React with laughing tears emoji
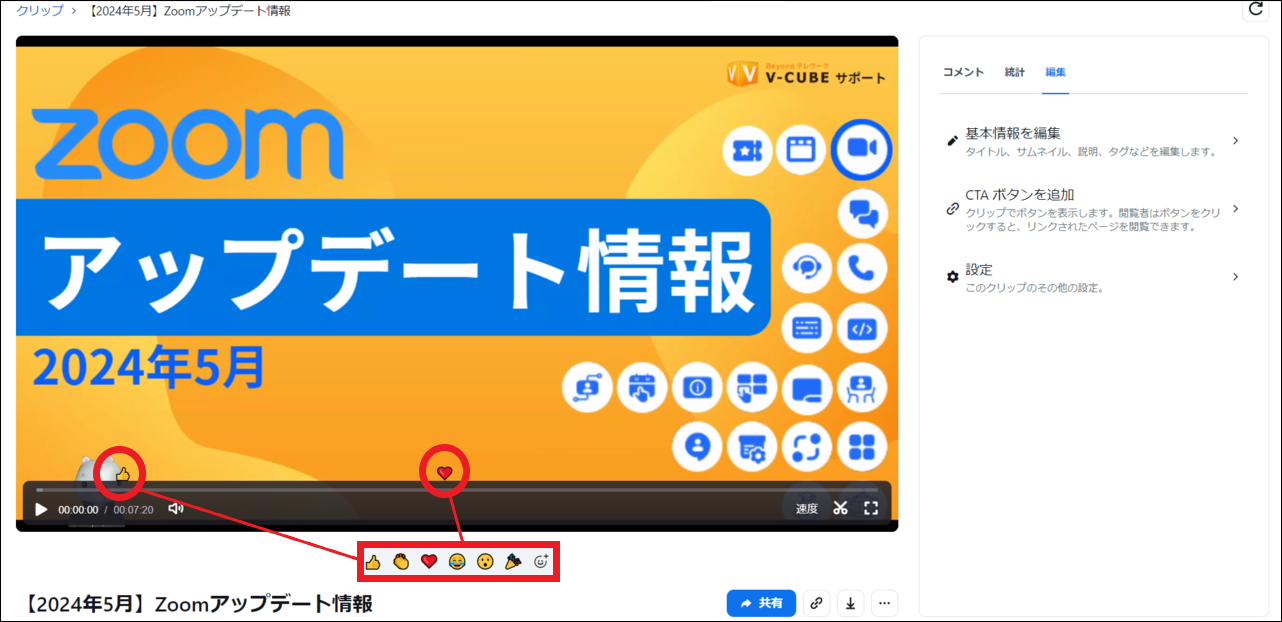Viewport: 1282px width, 622px height. [457, 562]
